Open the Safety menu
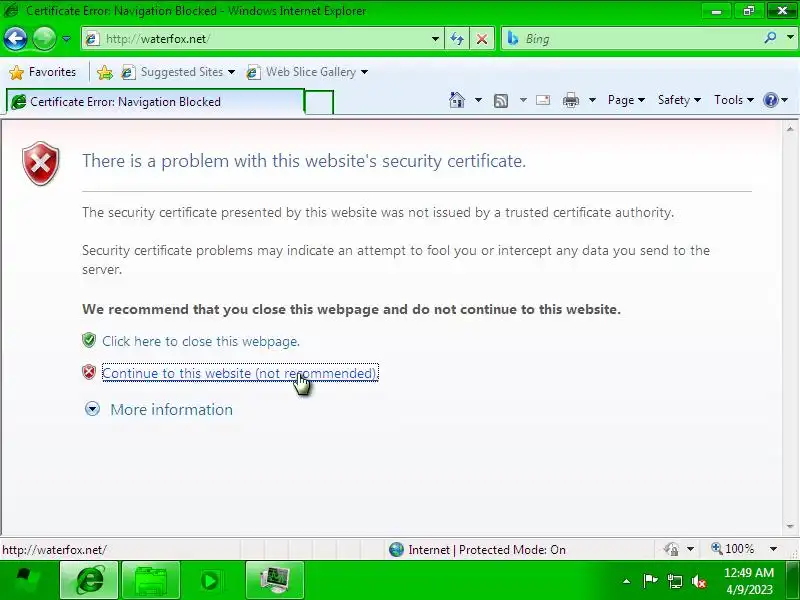This screenshot has height=600, width=800. pos(679,100)
